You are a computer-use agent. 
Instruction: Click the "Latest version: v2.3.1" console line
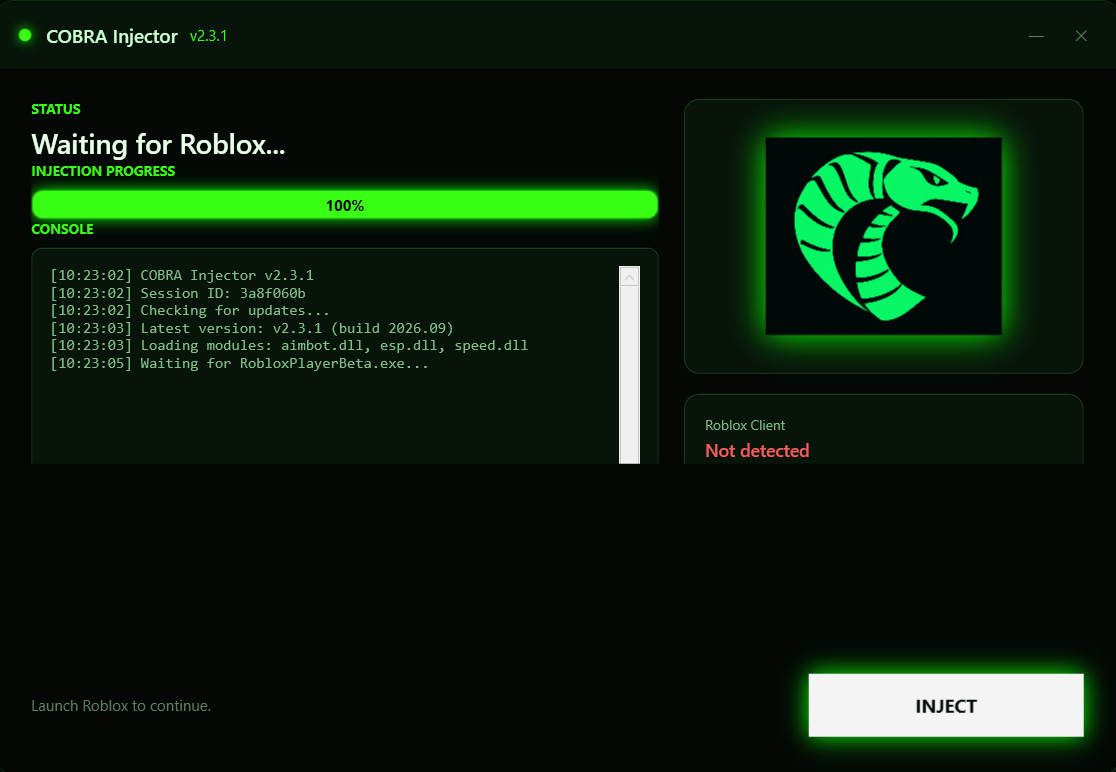252,328
